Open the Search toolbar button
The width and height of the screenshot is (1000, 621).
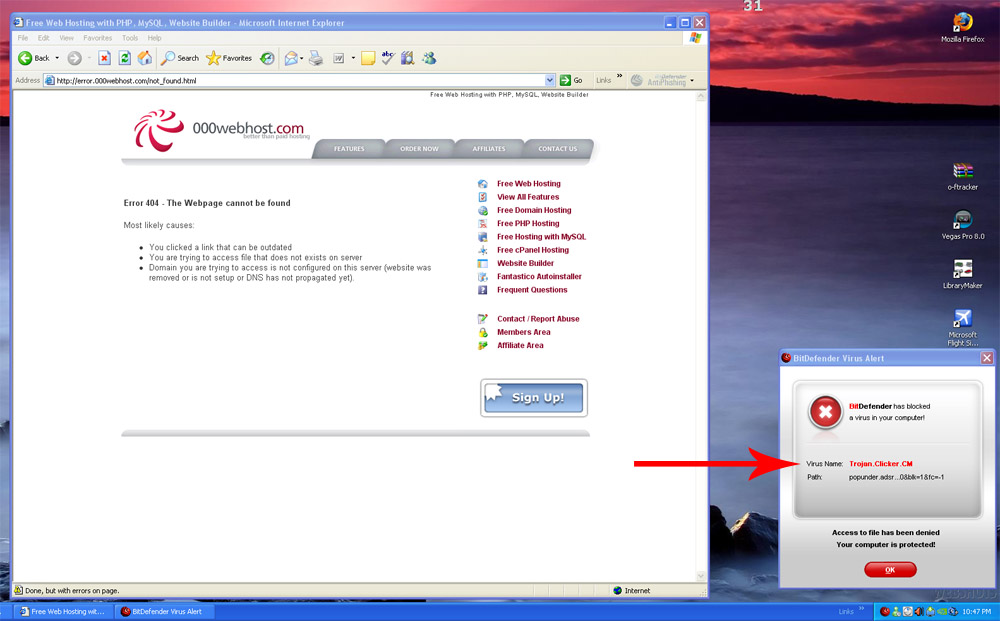pos(180,58)
